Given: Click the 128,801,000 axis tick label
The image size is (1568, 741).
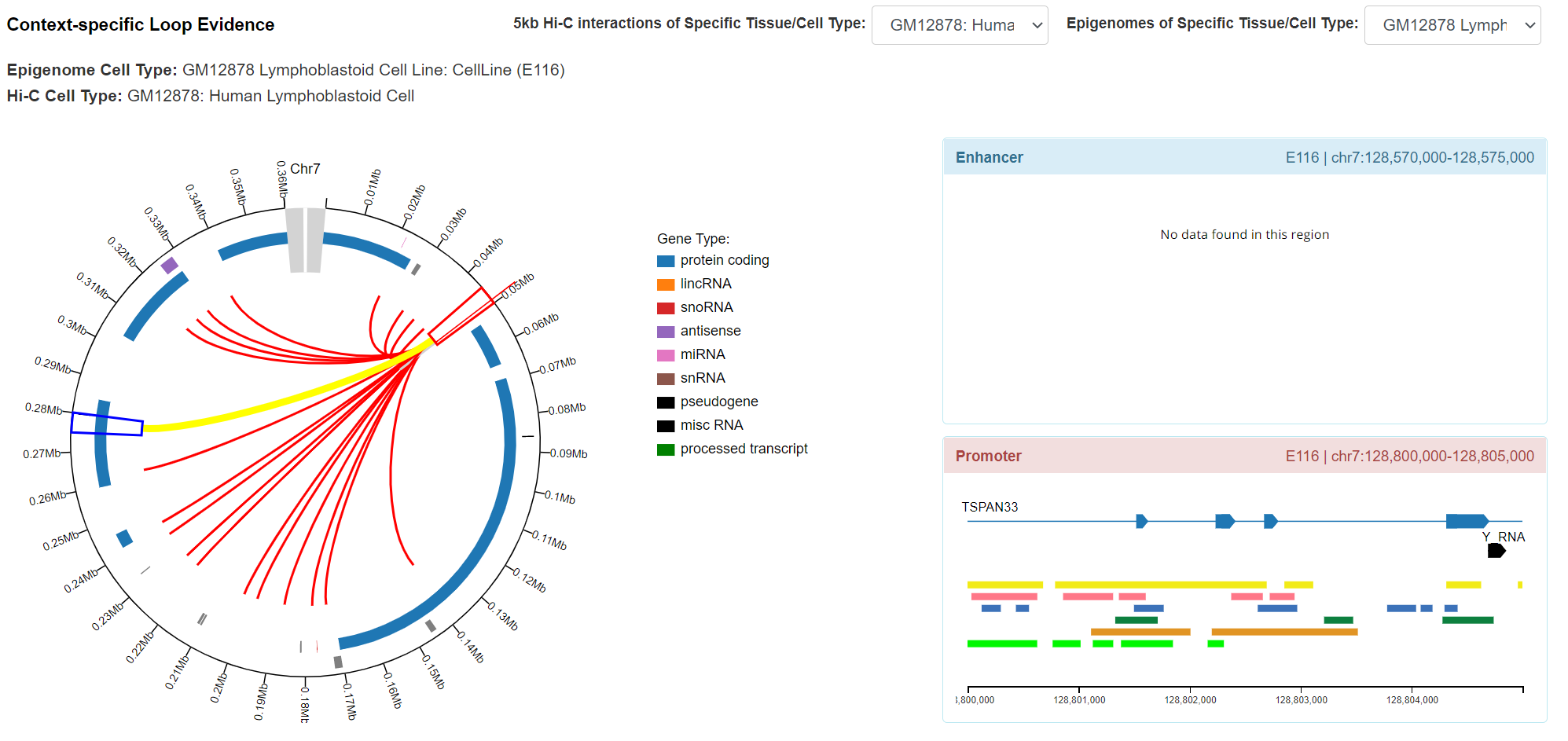Looking at the screenshot, I should pos(1079,700).
